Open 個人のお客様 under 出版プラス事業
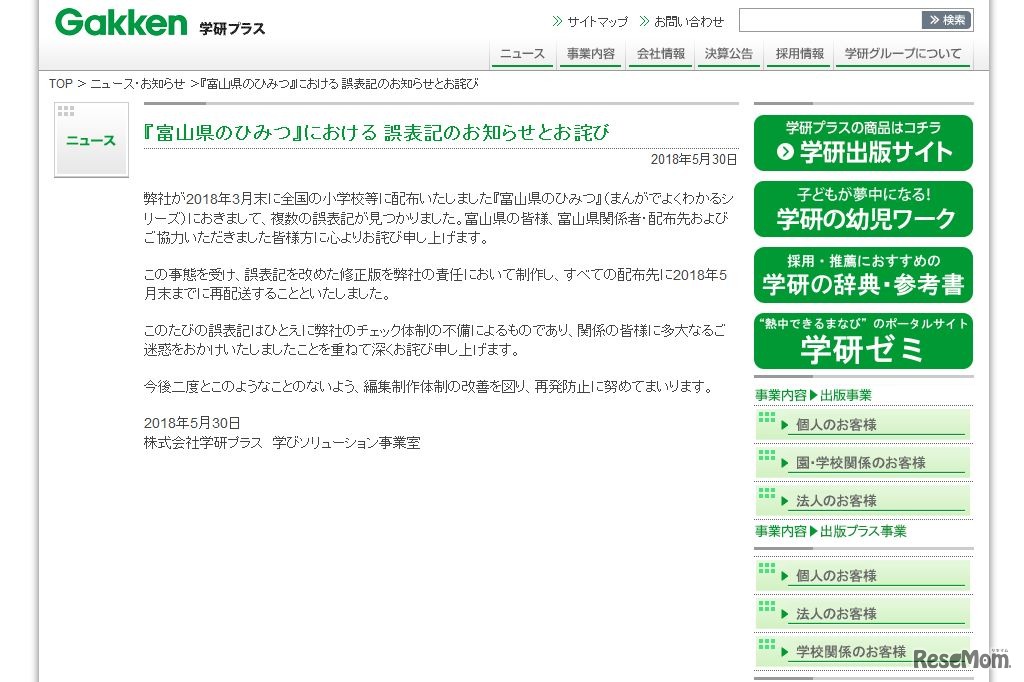This screenshot has width=1024, height=682. tap(863, 576)
